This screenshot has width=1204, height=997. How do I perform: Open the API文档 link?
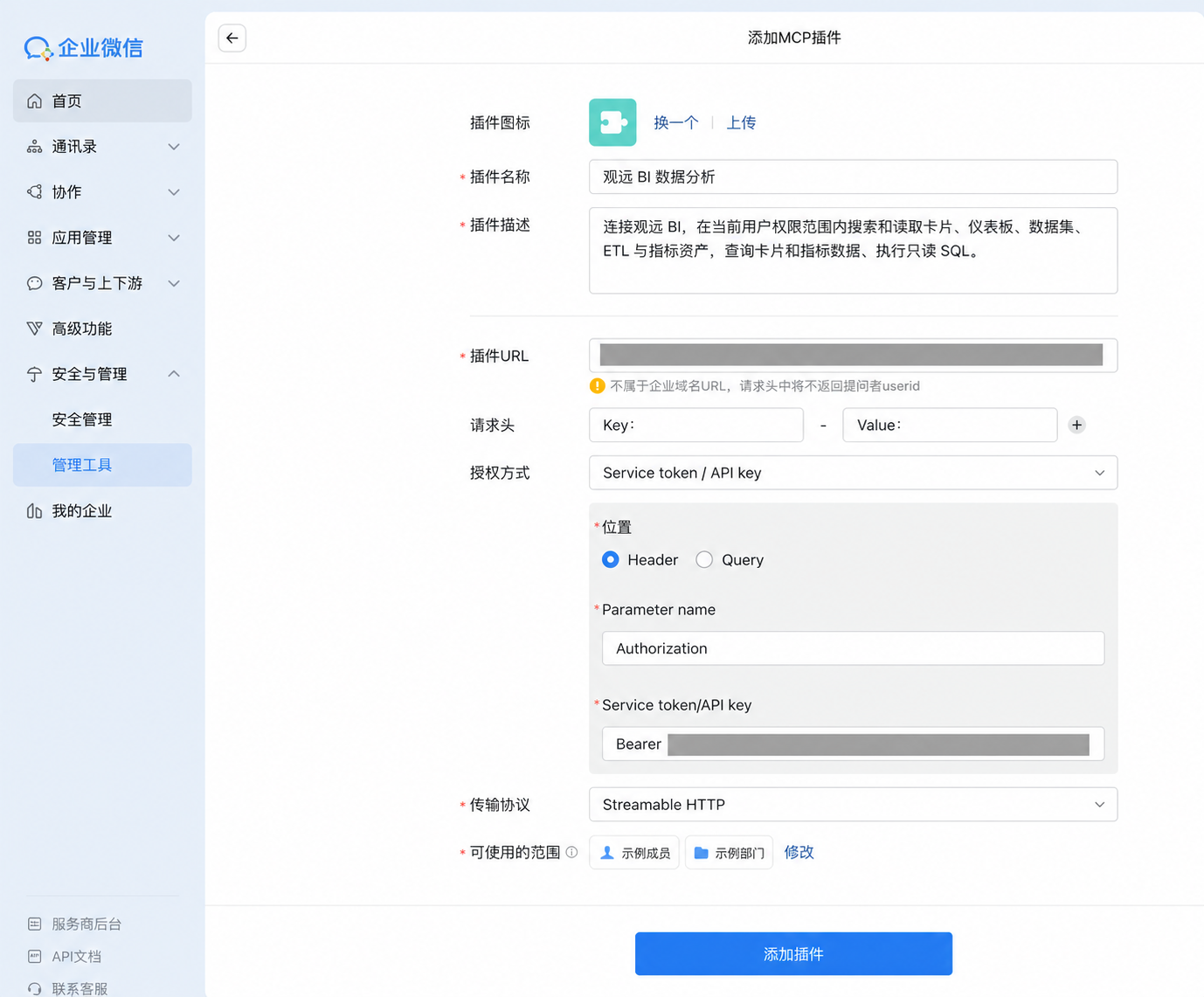pyautogui.click(x=77, y=956)
